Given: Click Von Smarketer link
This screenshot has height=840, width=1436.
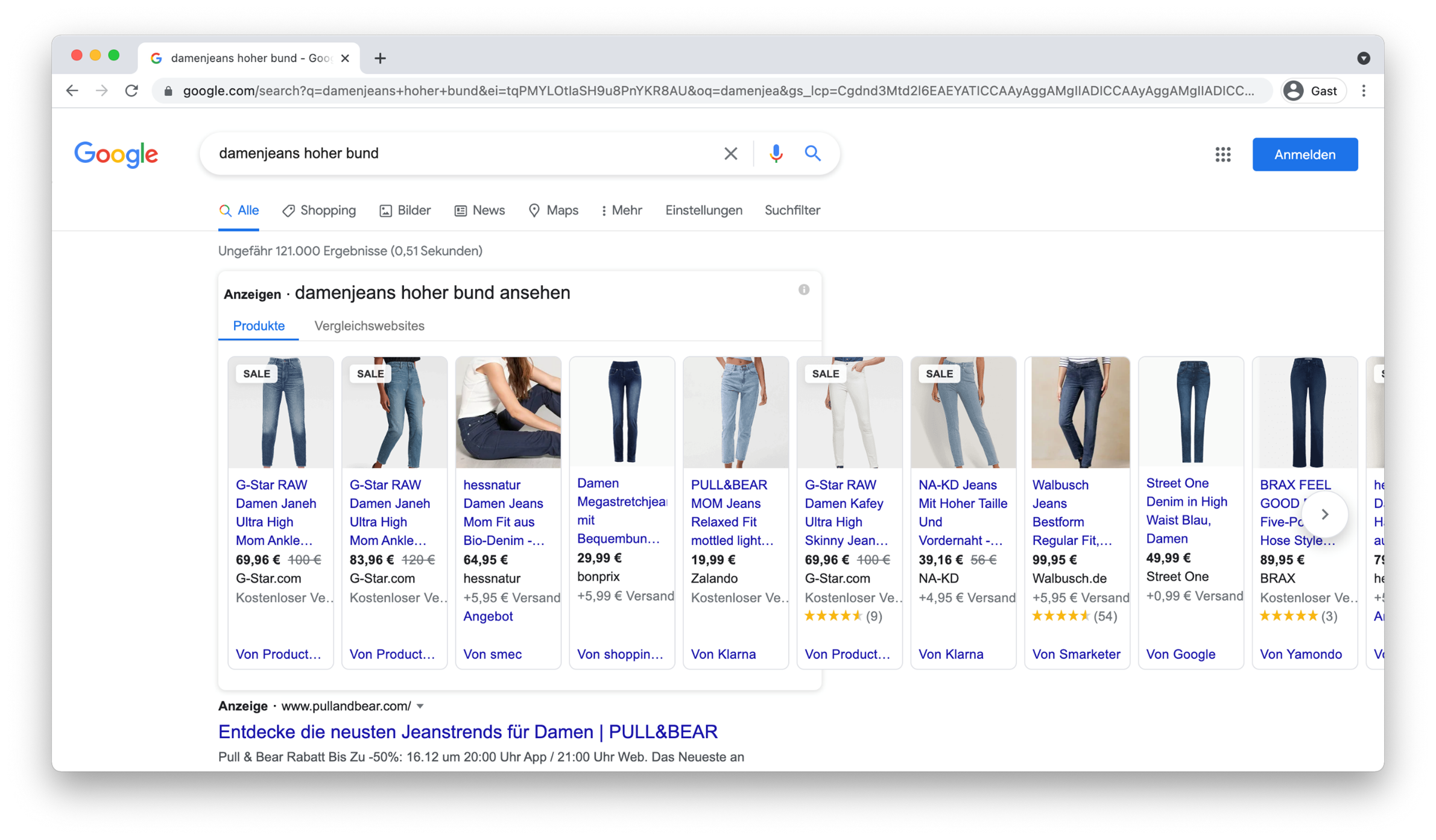Looking at the screenshot, I should pos(1076,654).
